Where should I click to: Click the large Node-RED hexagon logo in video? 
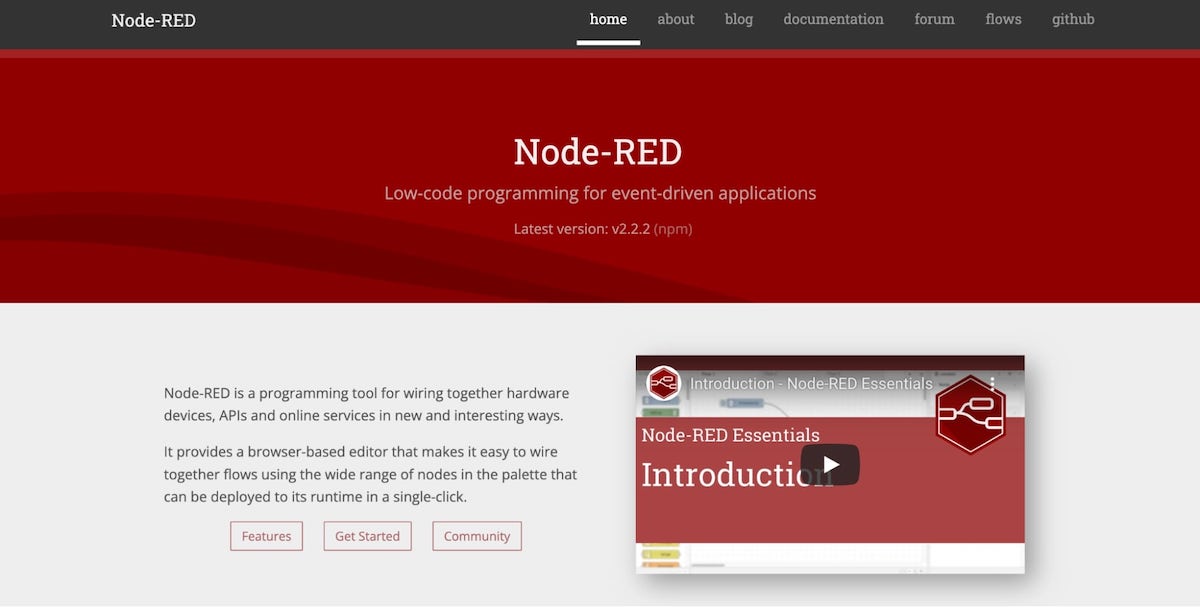(x=970, y=415)
